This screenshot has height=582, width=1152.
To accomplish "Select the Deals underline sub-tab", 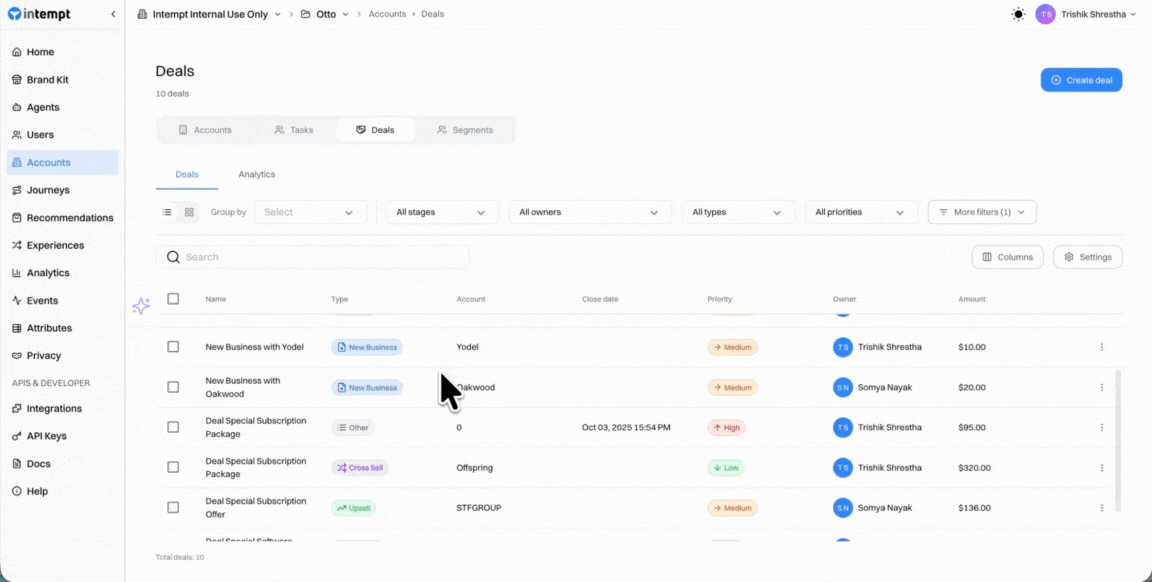I will (187, 175).
